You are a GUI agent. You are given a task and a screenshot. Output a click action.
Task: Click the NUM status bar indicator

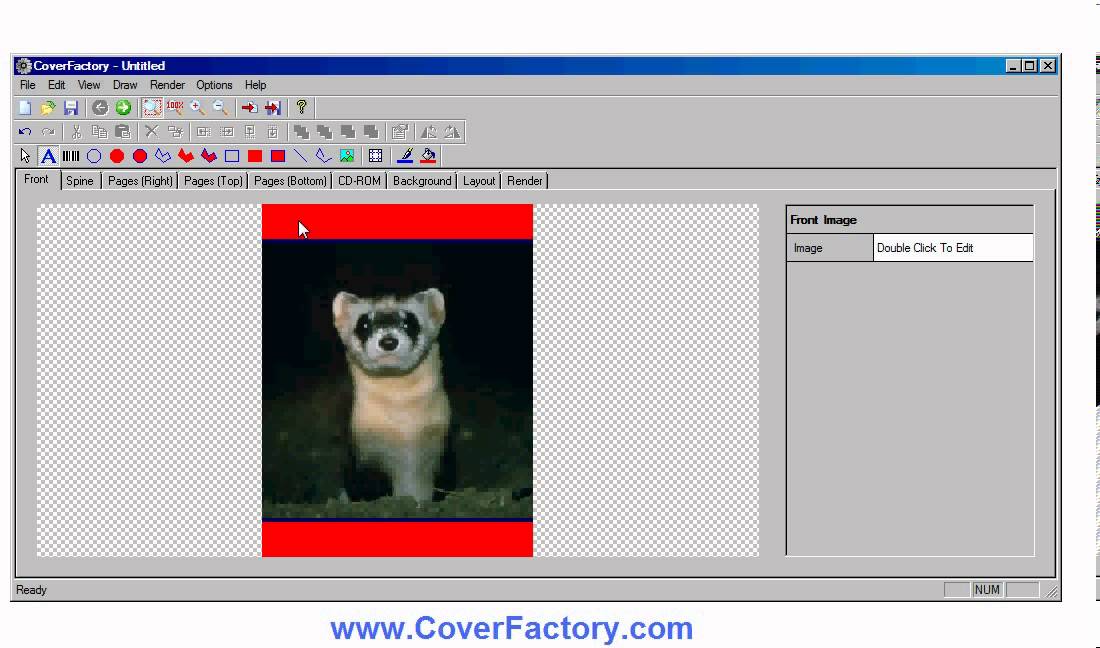point(987,590)
